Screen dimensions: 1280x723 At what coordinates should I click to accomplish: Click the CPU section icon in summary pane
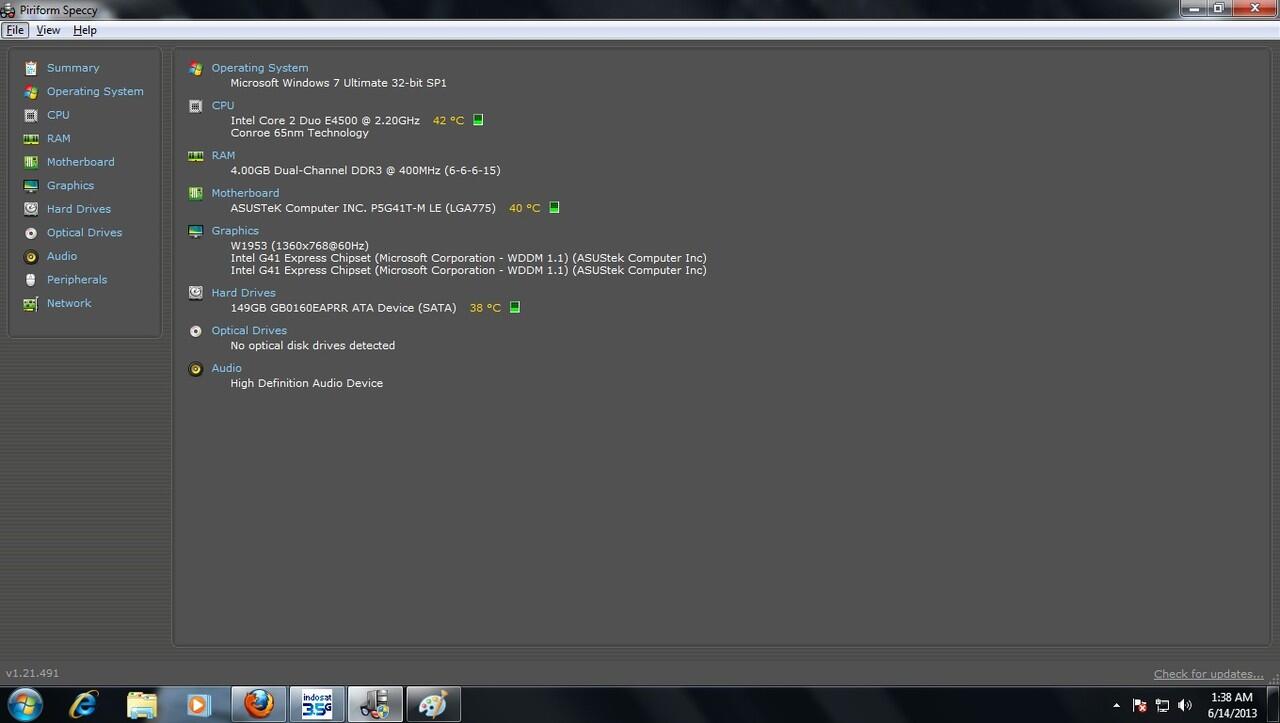pos(196,105)
